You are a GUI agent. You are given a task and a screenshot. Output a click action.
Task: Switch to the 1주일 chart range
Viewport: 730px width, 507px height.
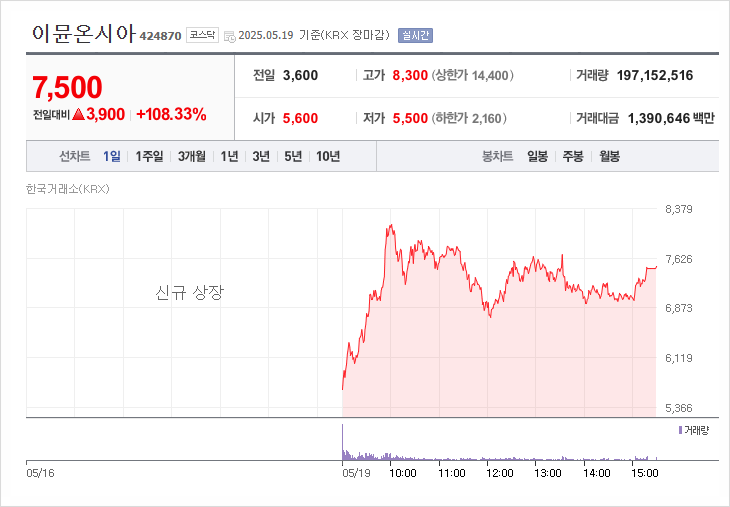(x=149, y=156)
